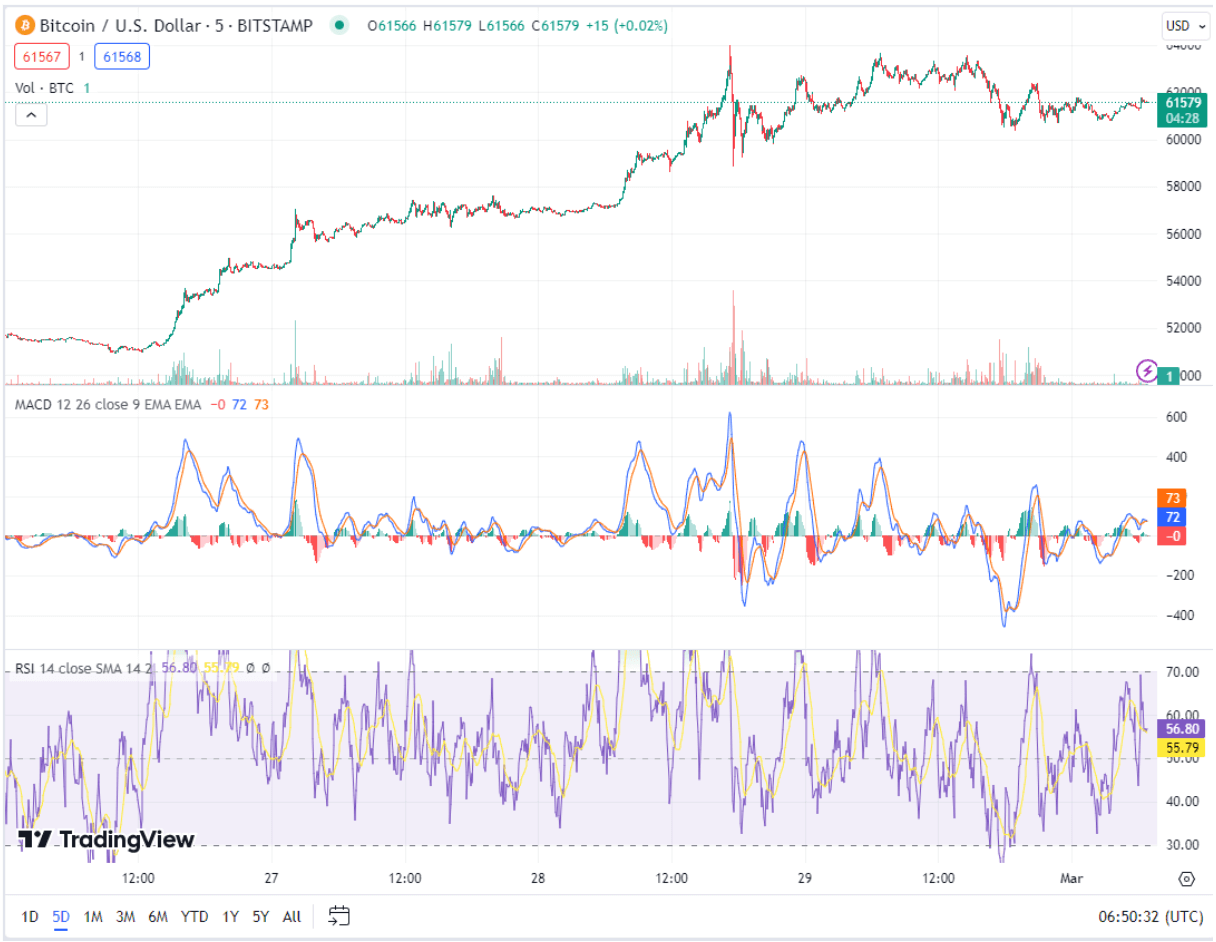
Task: Click the 61579 last price label
Action: coord(1185,103)
